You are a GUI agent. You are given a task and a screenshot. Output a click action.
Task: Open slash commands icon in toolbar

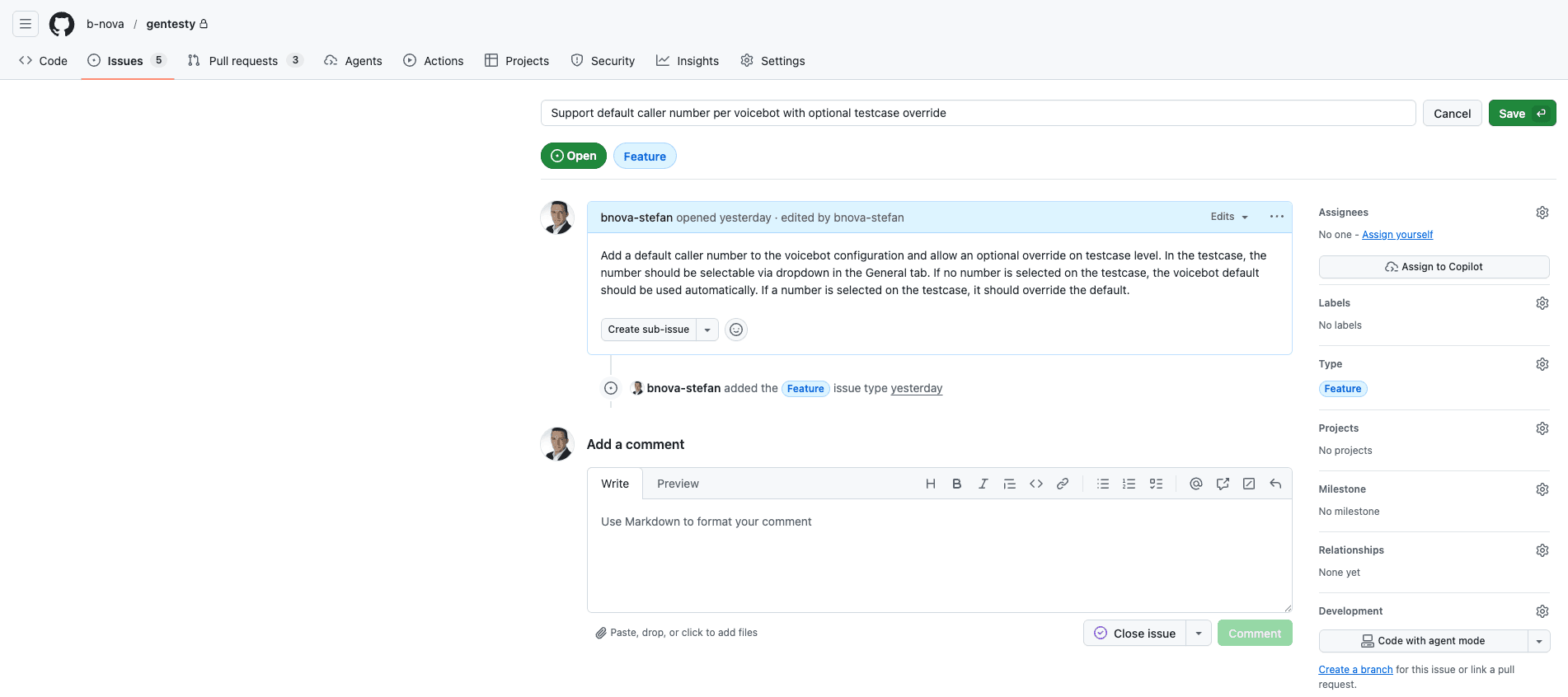(x=1249, y=484)
